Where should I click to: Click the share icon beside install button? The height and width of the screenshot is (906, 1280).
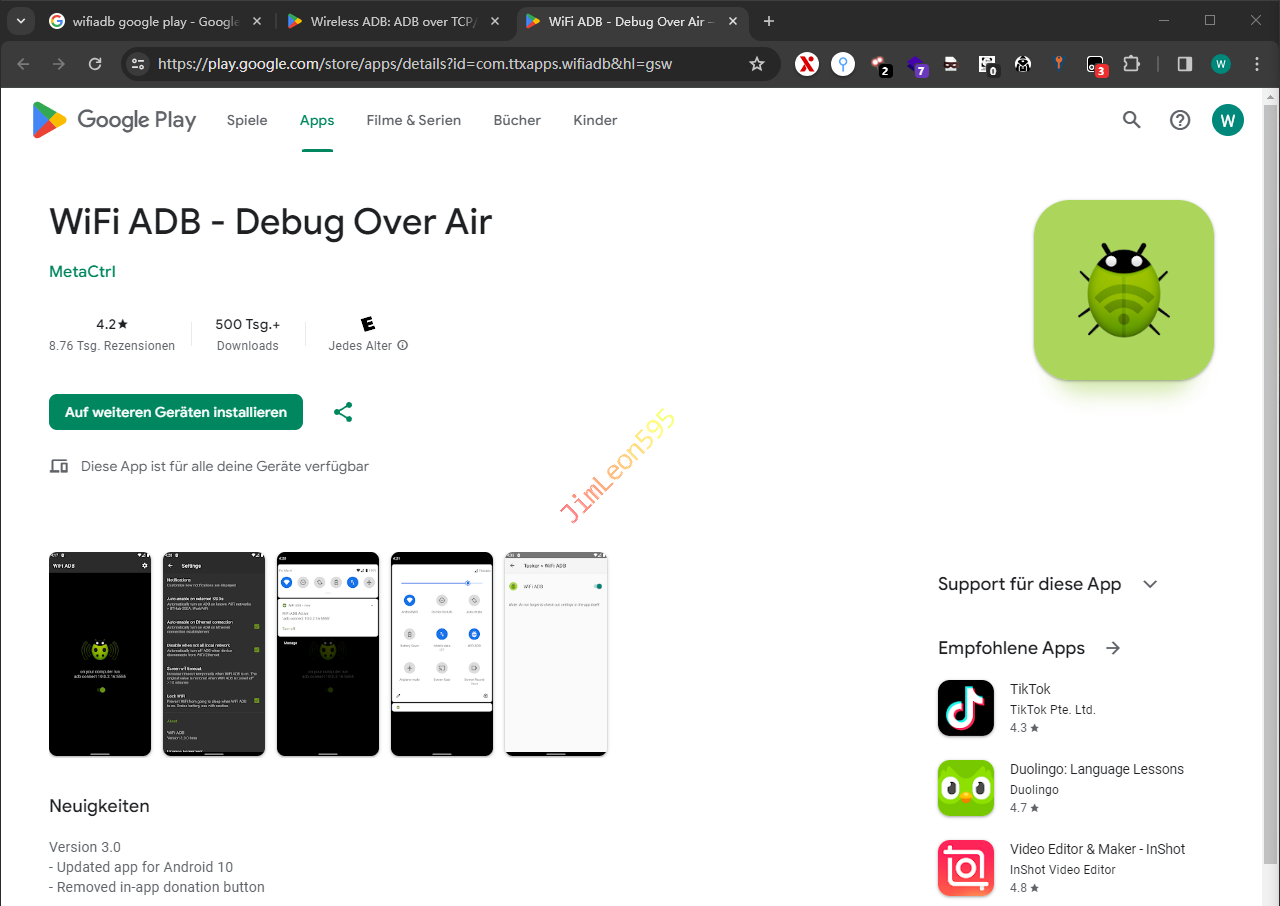[343, 412]
